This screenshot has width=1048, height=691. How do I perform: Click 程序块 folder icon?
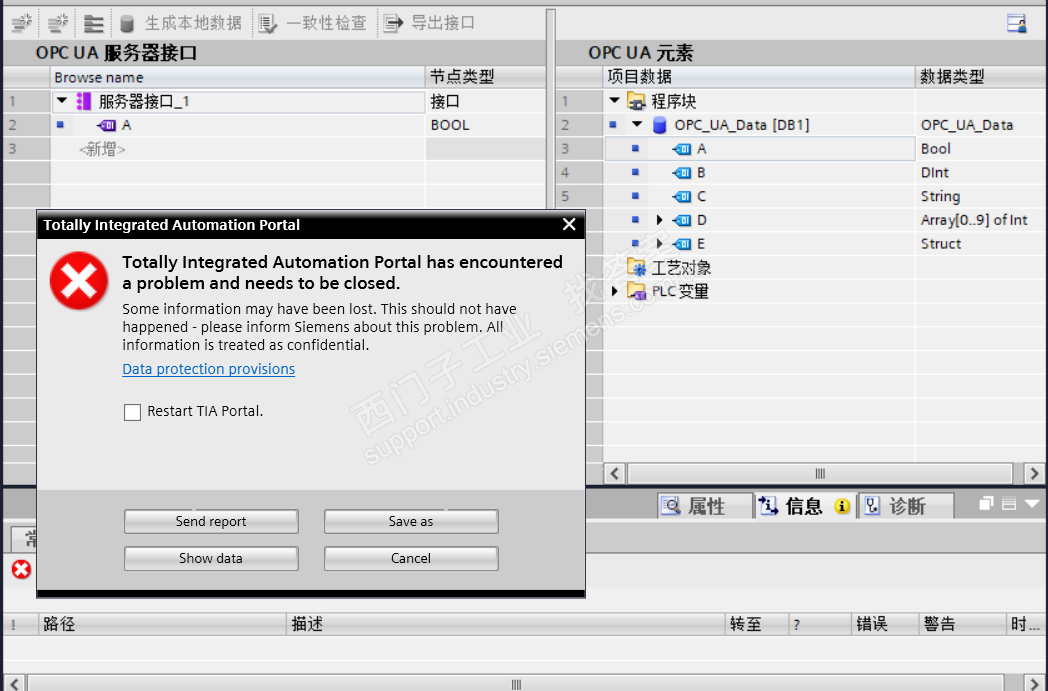click(636, 102)
